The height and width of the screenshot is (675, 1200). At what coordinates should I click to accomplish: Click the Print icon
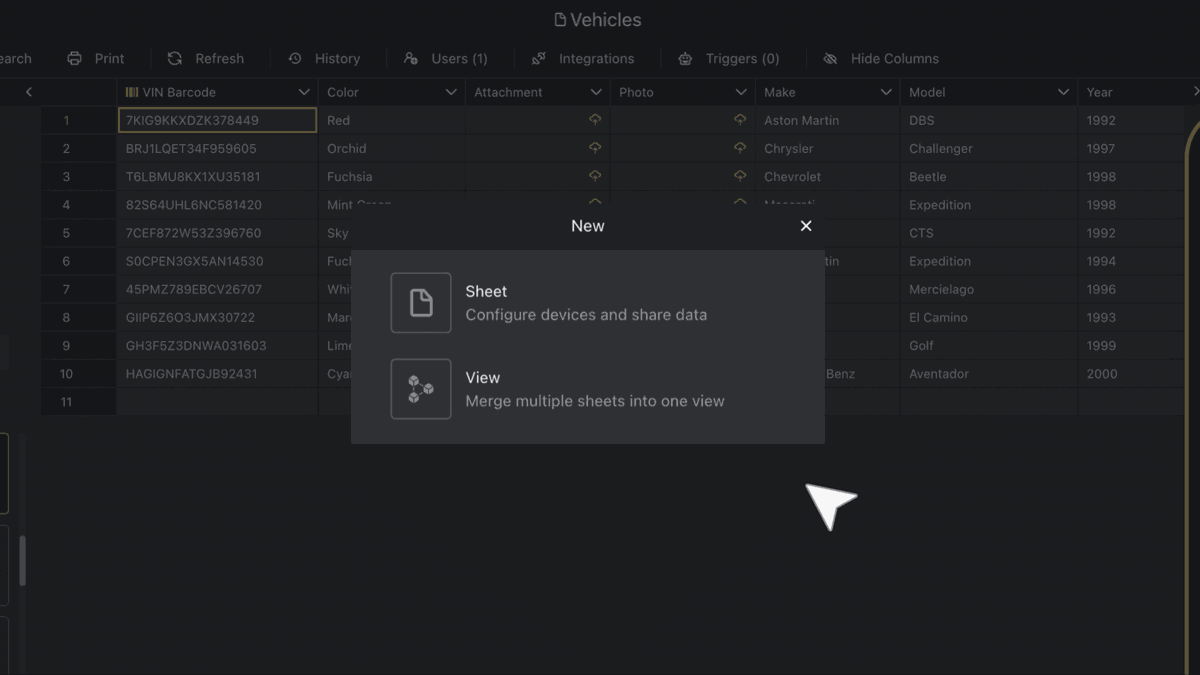pyautogui.click(x=75, y=58)
